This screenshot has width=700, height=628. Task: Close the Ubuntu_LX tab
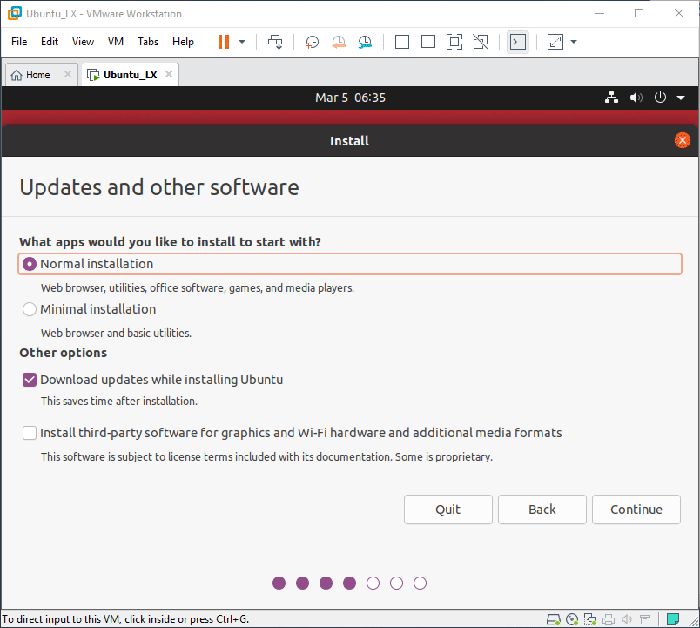point(168,74)
